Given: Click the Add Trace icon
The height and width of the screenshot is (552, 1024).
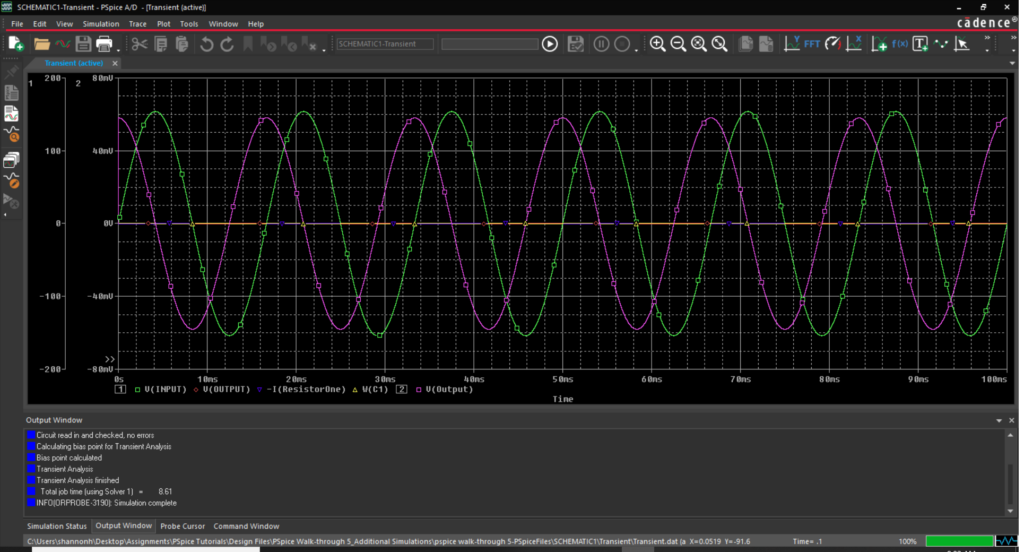Looking at the screenshot, I should coord(879,44).
